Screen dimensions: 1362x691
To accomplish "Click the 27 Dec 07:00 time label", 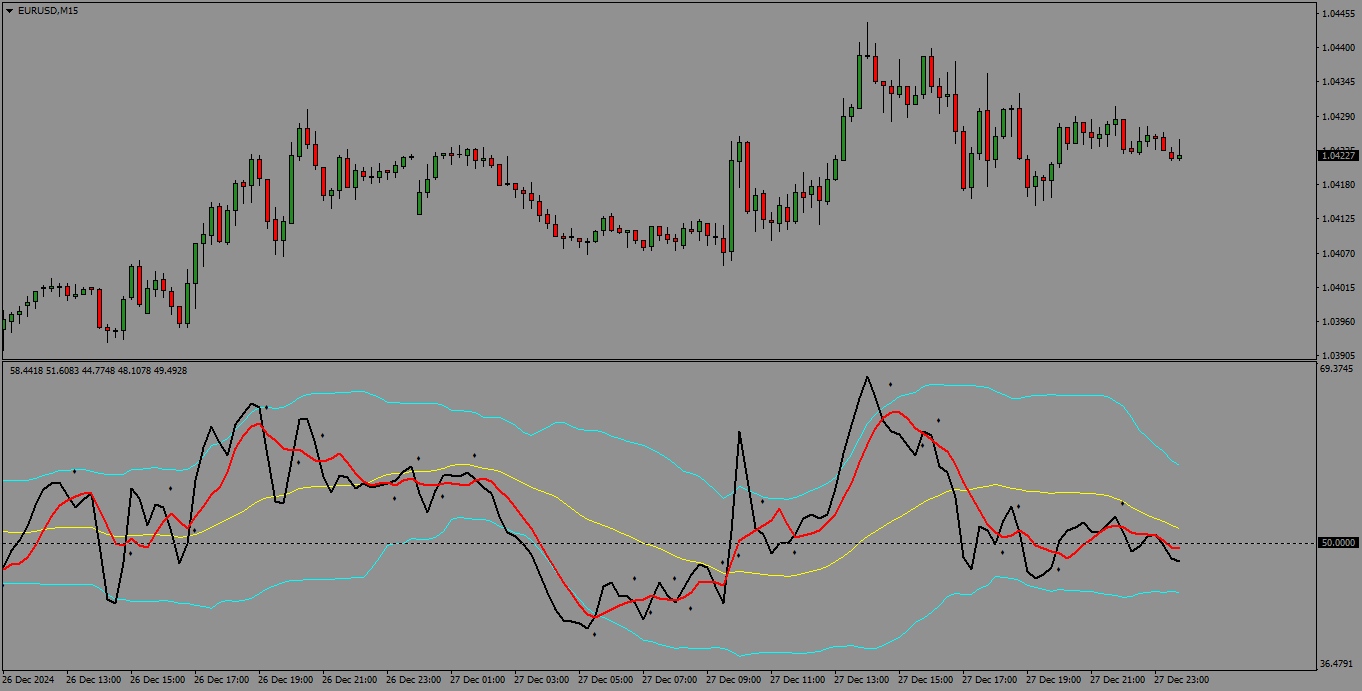I will pyautogui.click(x=670, y=680).
